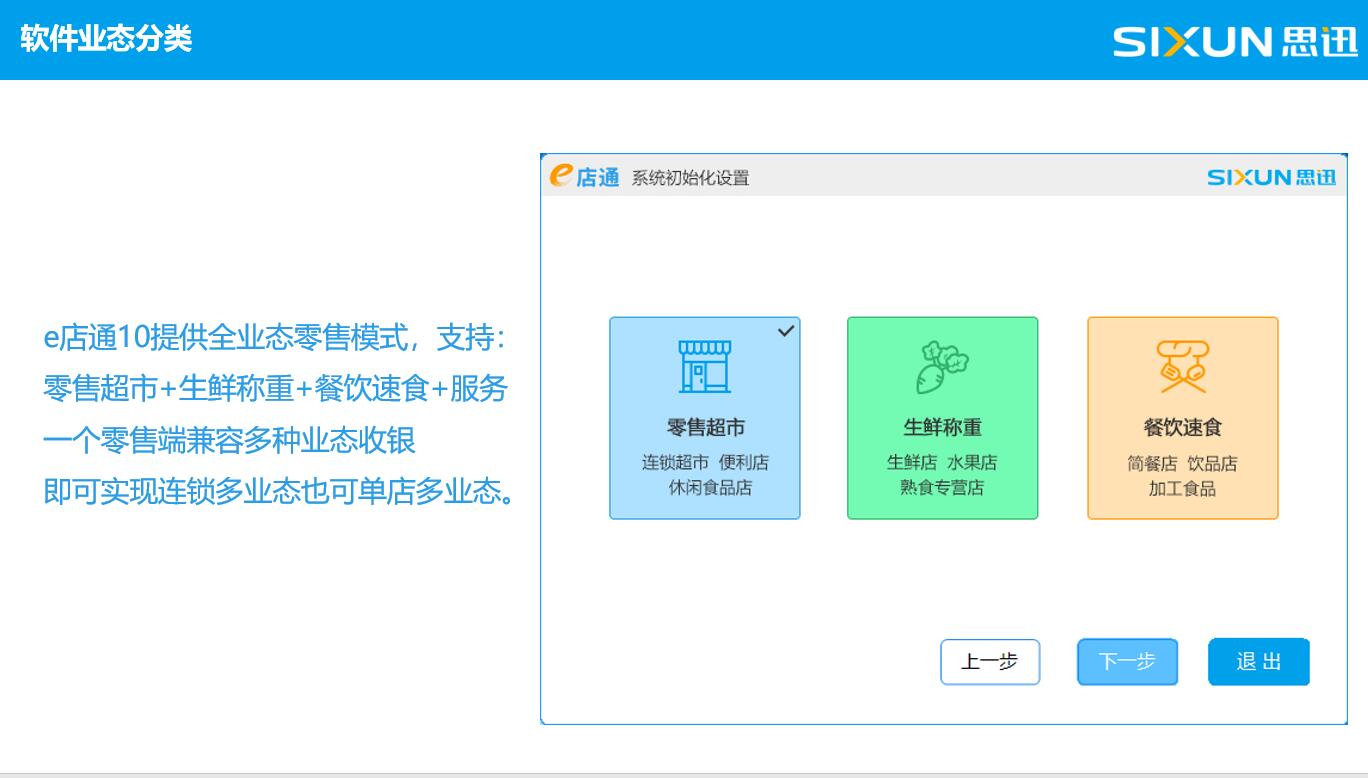This screenshot has height=778, width=1368.
Task: Click the 软件业态分类 slide heading
Action: [x=105, y=40]
